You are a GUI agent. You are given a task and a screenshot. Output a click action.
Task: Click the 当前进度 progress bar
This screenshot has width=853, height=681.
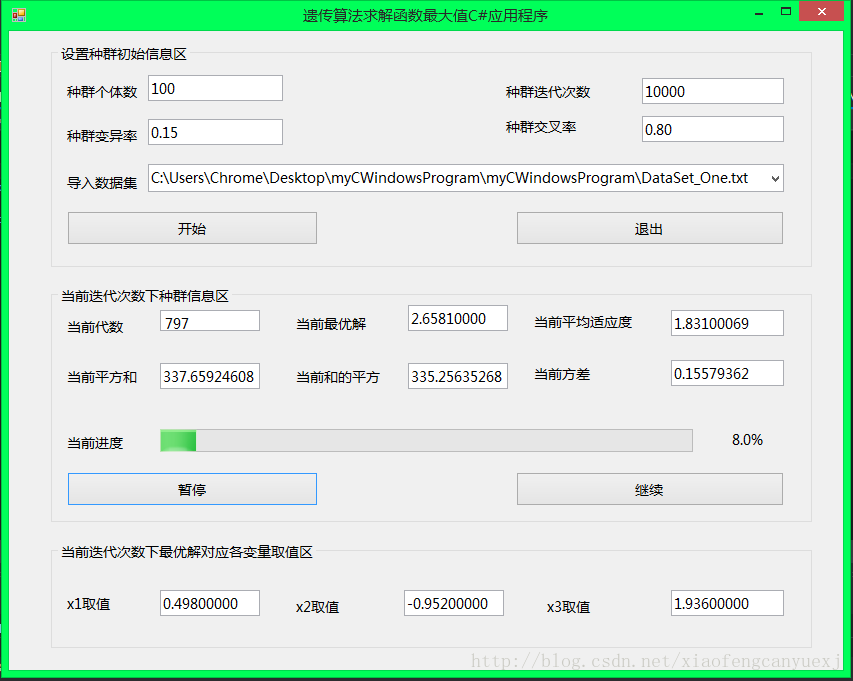(x=426, y=441)
